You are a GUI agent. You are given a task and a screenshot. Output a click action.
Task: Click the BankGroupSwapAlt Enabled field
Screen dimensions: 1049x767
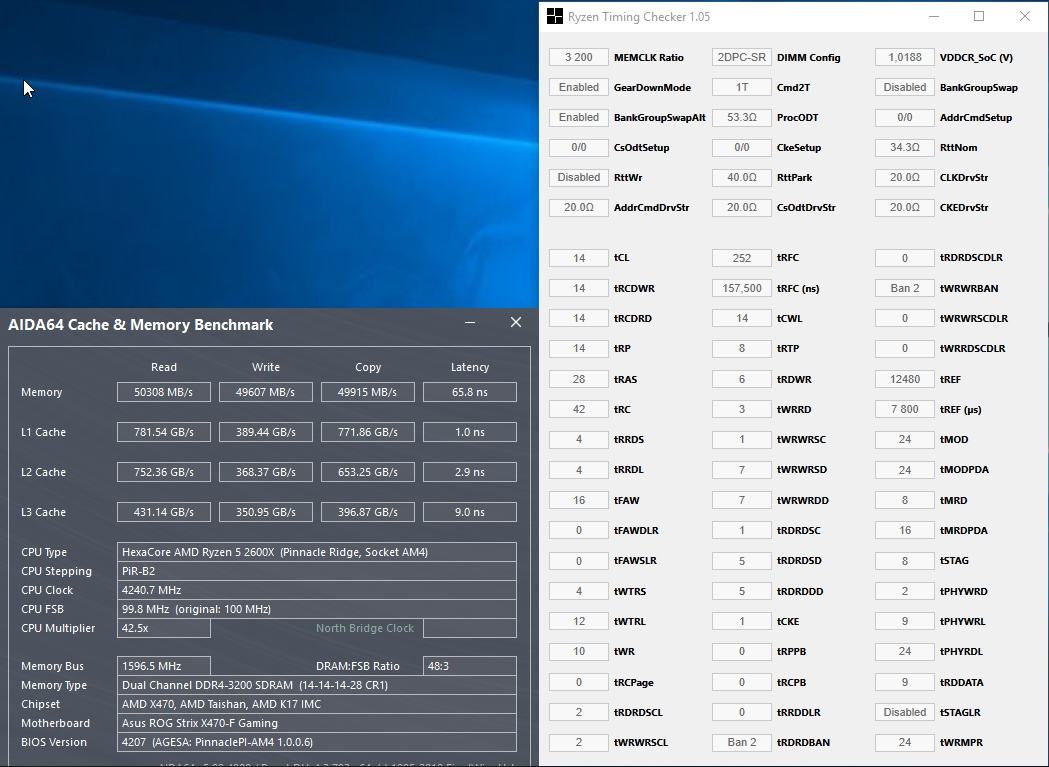pos(579,118)
